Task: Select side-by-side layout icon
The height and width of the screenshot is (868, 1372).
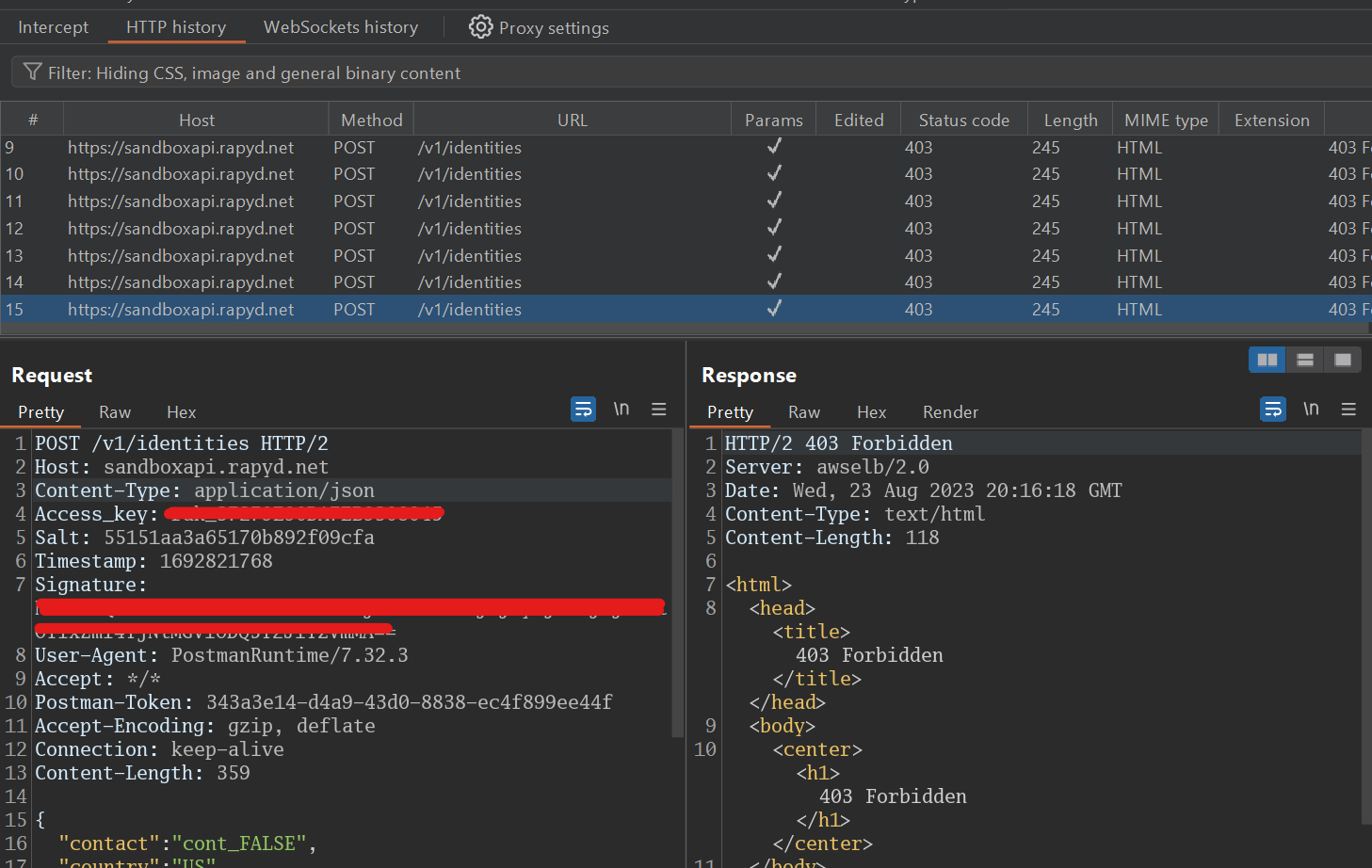Action: (x=1267, y=360)
